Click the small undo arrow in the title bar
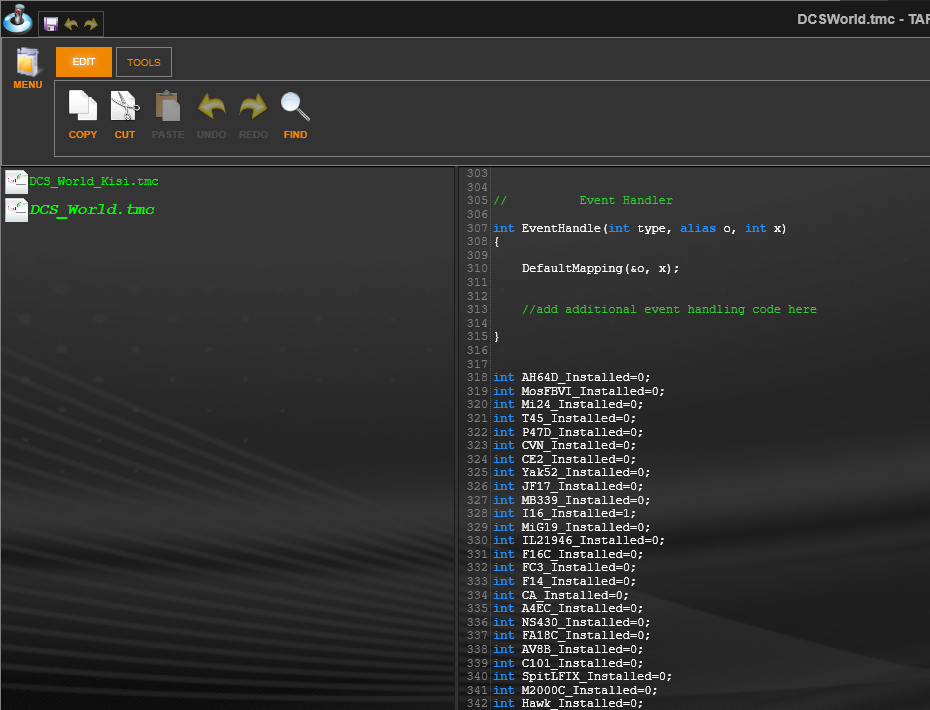 pyautogui.click(x=71, y=24)
